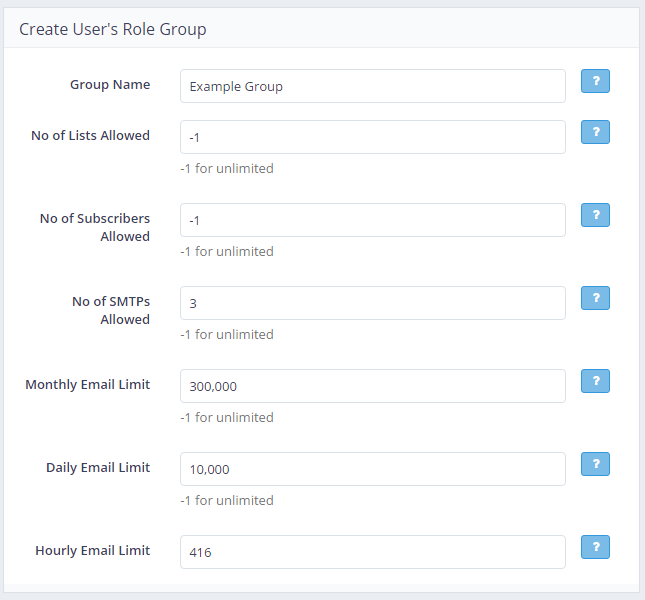
Task: Click the "Create User's Role Group" heading
Action: (x=113, y=29)
